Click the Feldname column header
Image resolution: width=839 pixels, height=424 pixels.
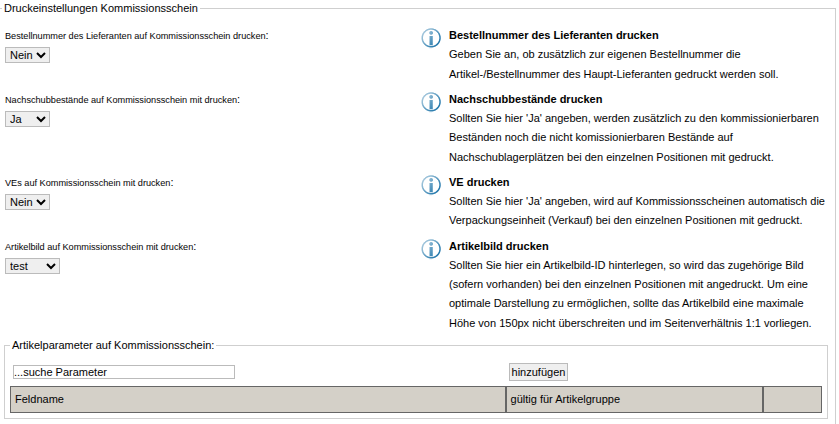click(x=257, y=399)
